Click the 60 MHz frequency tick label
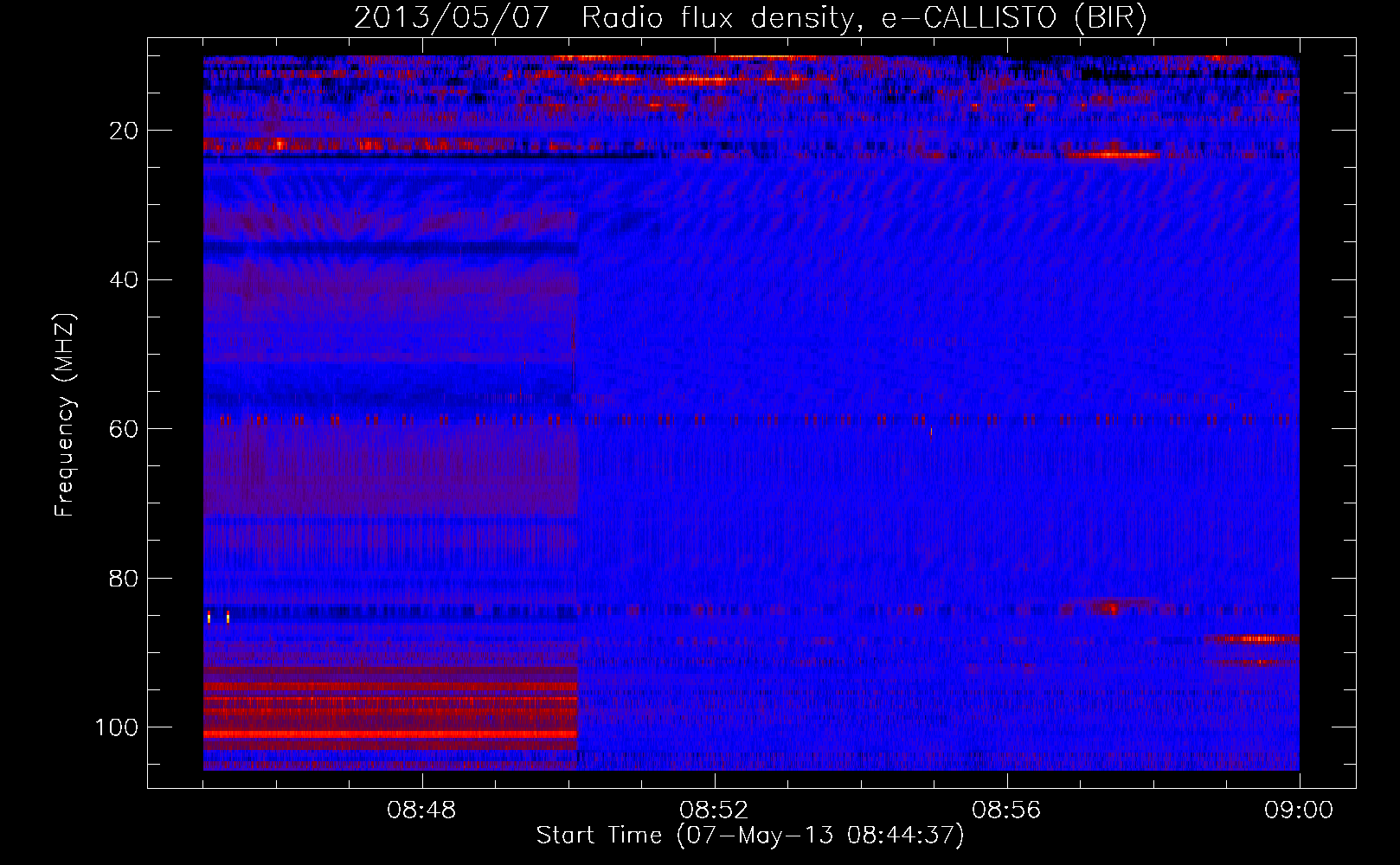 (125, 430)
